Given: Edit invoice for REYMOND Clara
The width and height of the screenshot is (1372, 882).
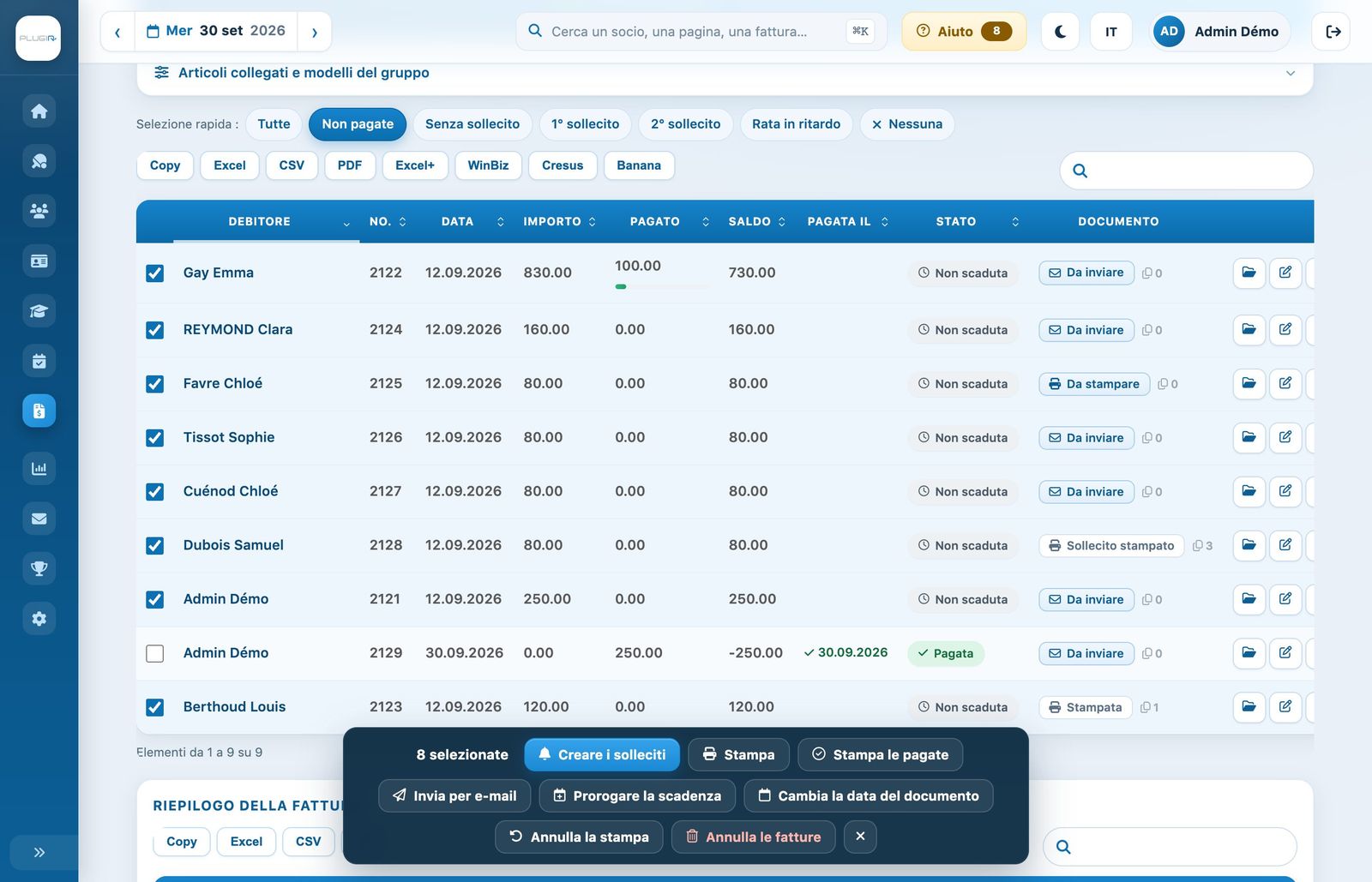Looking at the screenshot, I should 1285,329.
